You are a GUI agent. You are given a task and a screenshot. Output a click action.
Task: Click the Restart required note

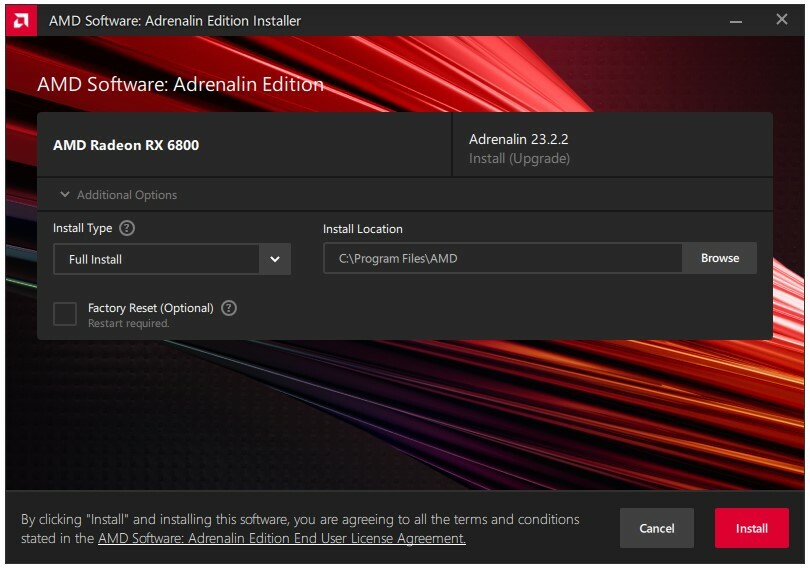point(129,324)
